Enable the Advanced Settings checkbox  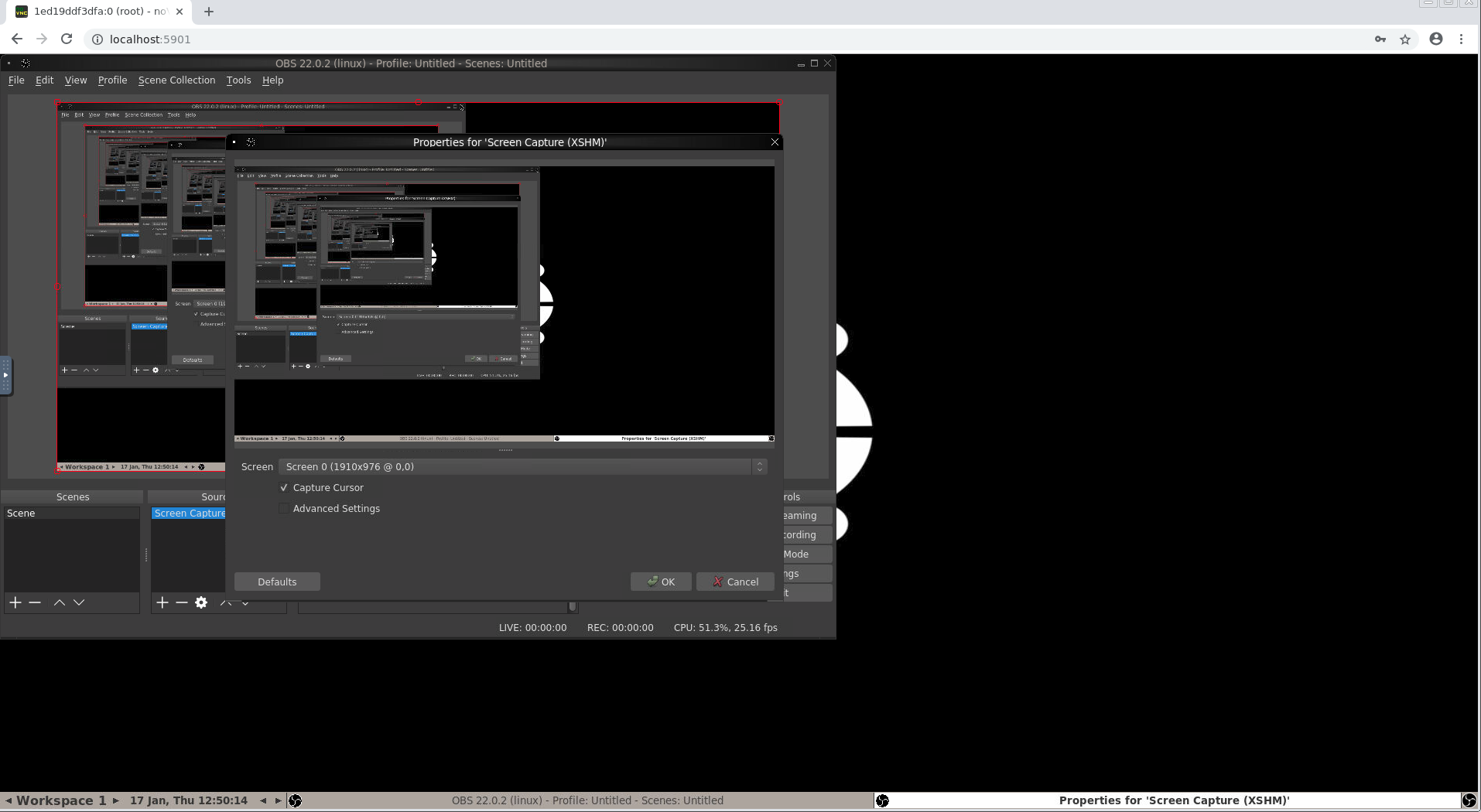tap(284, 509)
